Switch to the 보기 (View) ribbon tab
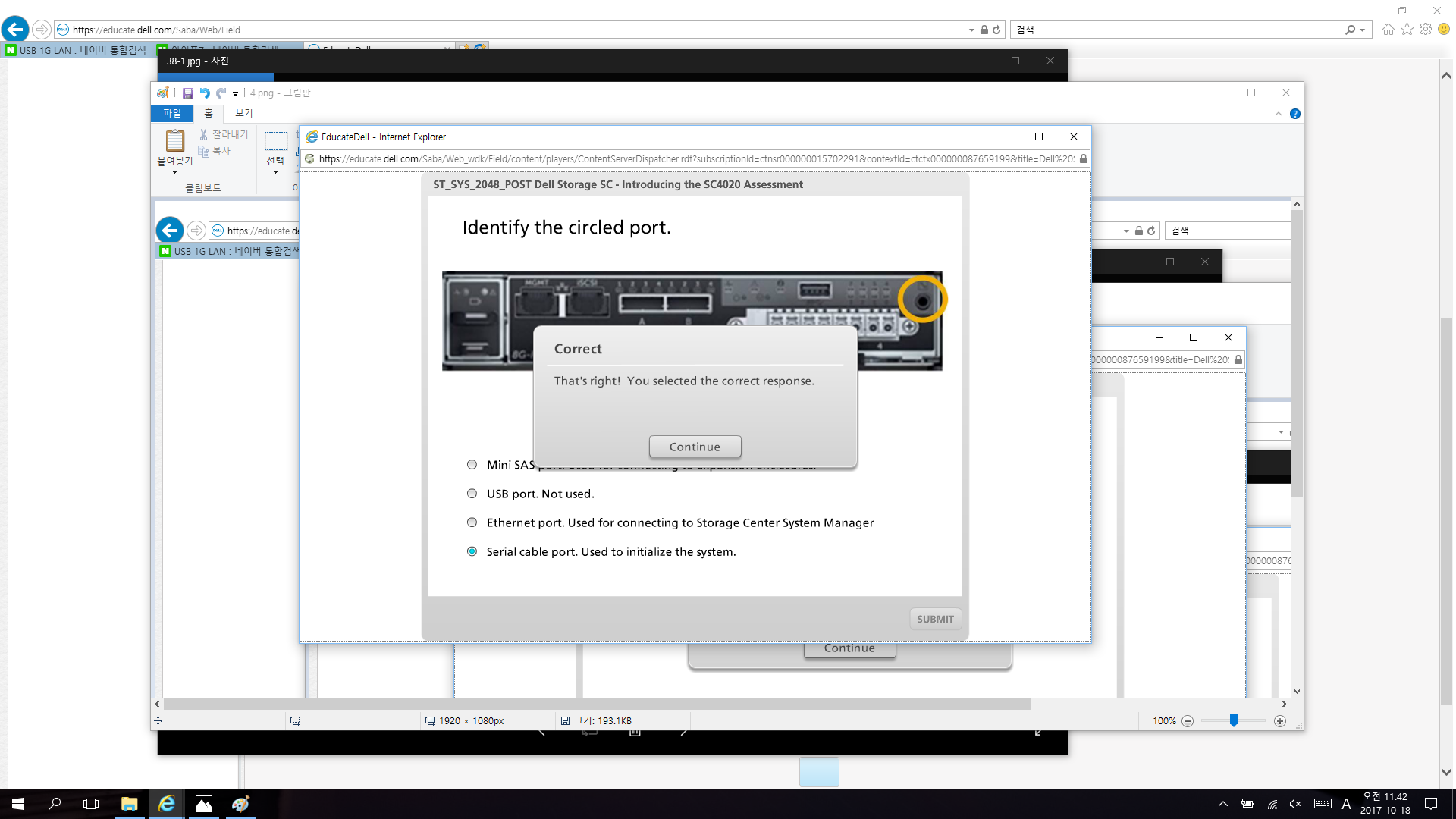The width and height of the screenshot is (1456, 819). (x=243, y=113)
